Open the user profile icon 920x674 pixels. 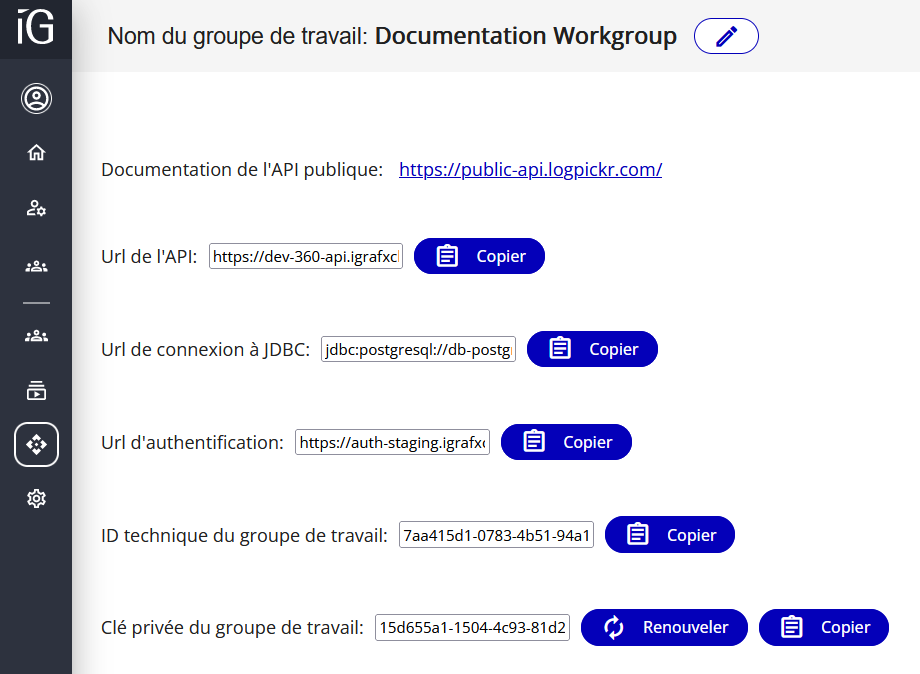(x=36, y=98)
